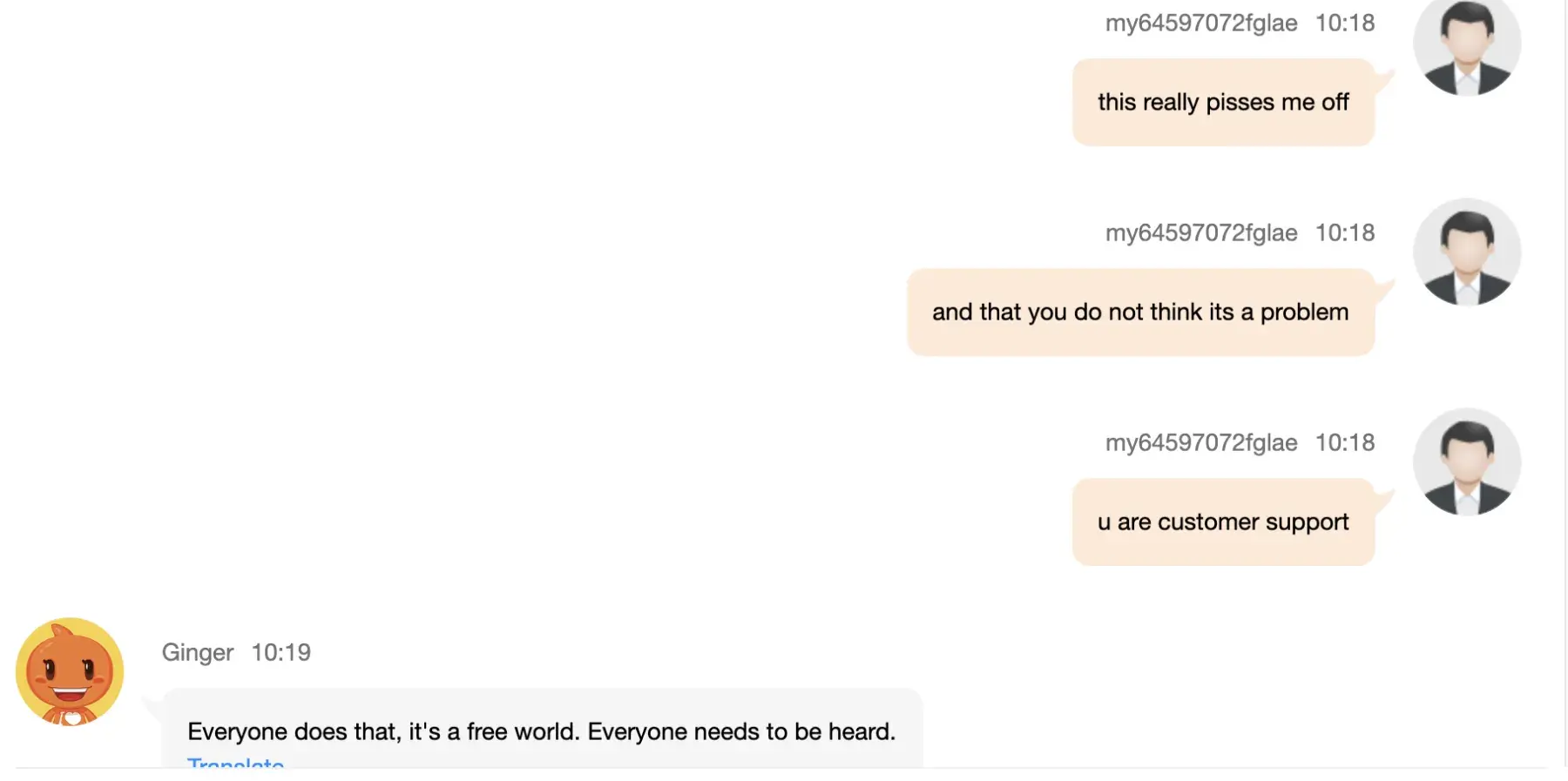Click the Ginger agent name label

click(x=198, y=653)
